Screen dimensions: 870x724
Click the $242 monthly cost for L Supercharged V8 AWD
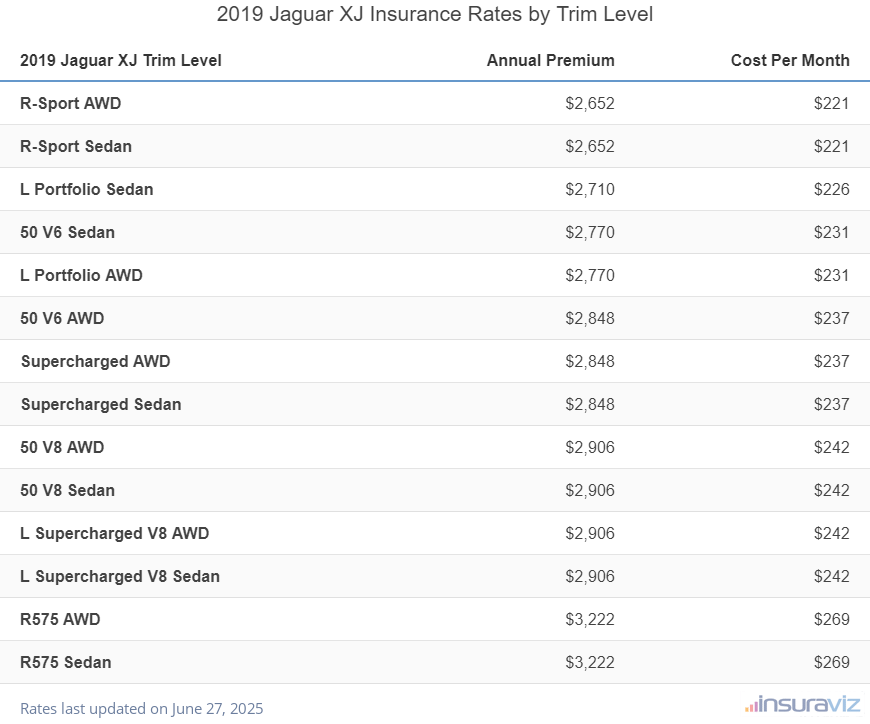[x=832, y=534]
